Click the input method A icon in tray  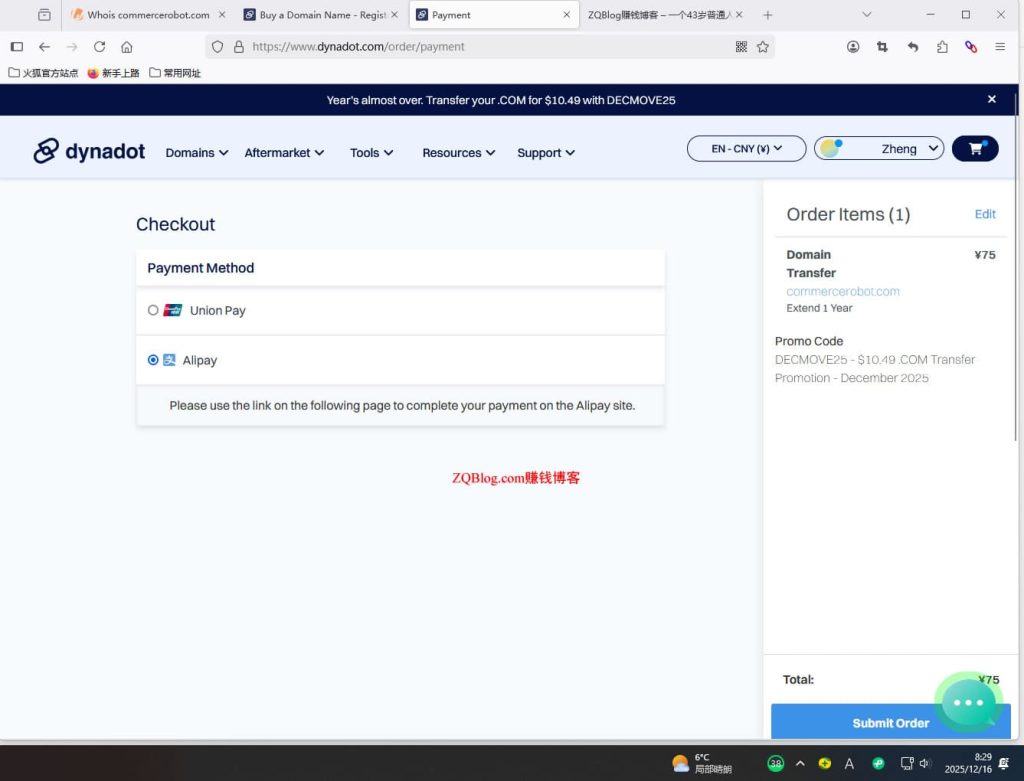(x=849, y=763)
